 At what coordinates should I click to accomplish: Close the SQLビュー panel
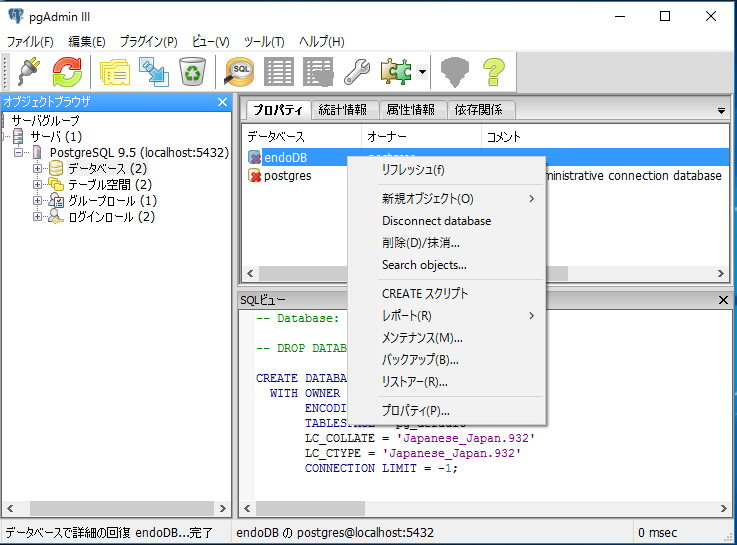click(x=723, y=300)
